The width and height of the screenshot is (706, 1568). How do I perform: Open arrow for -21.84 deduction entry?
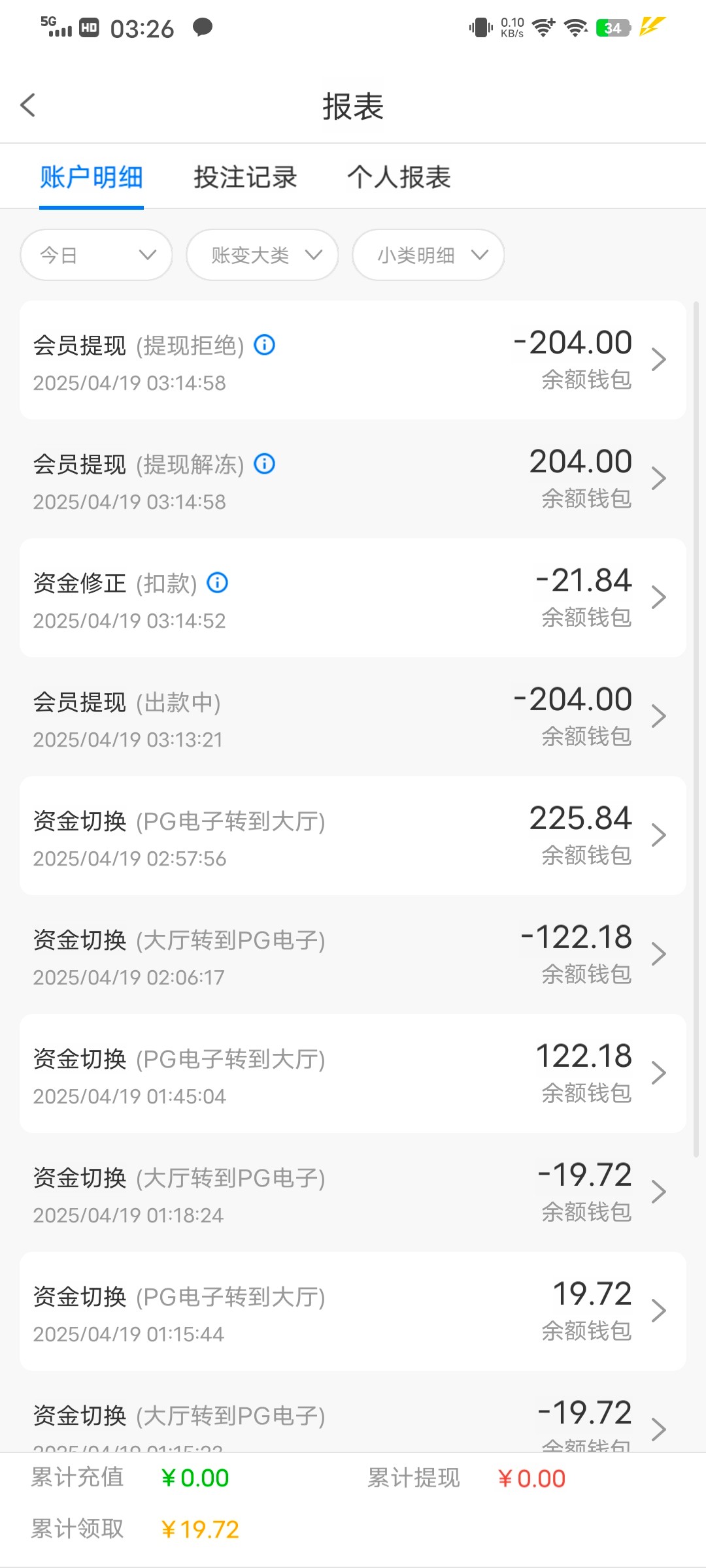coord(658,597)
